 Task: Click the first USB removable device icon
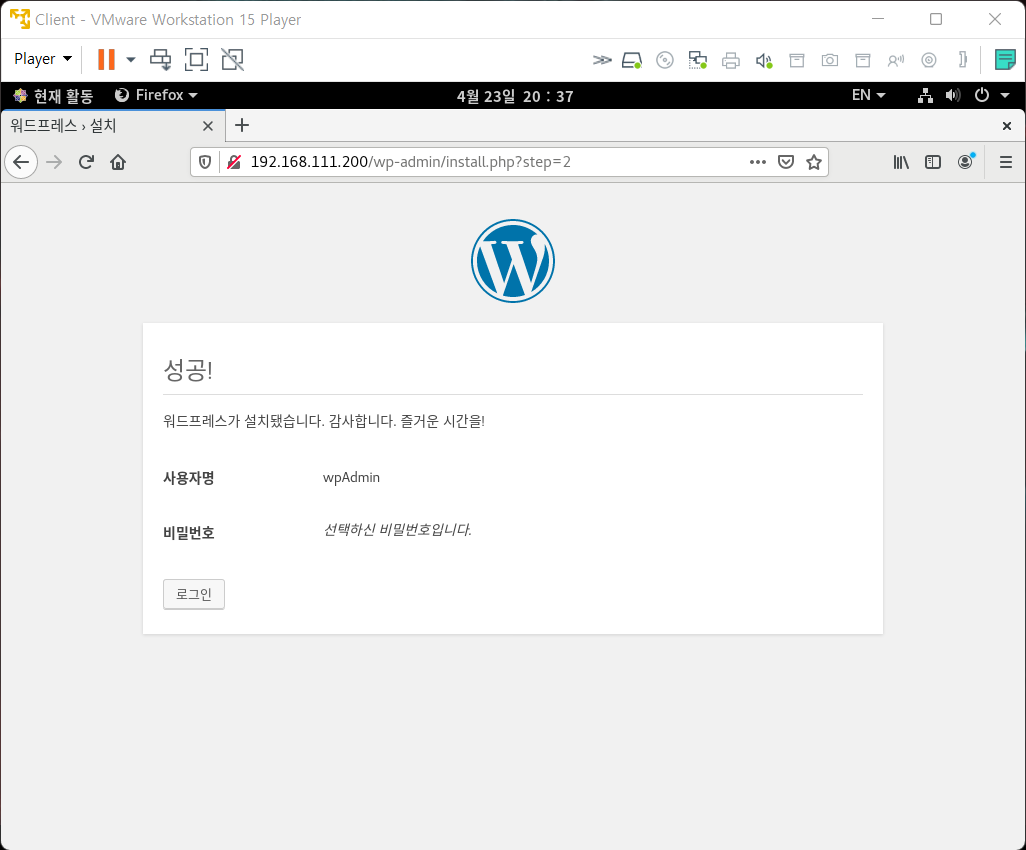coord(796,60)
